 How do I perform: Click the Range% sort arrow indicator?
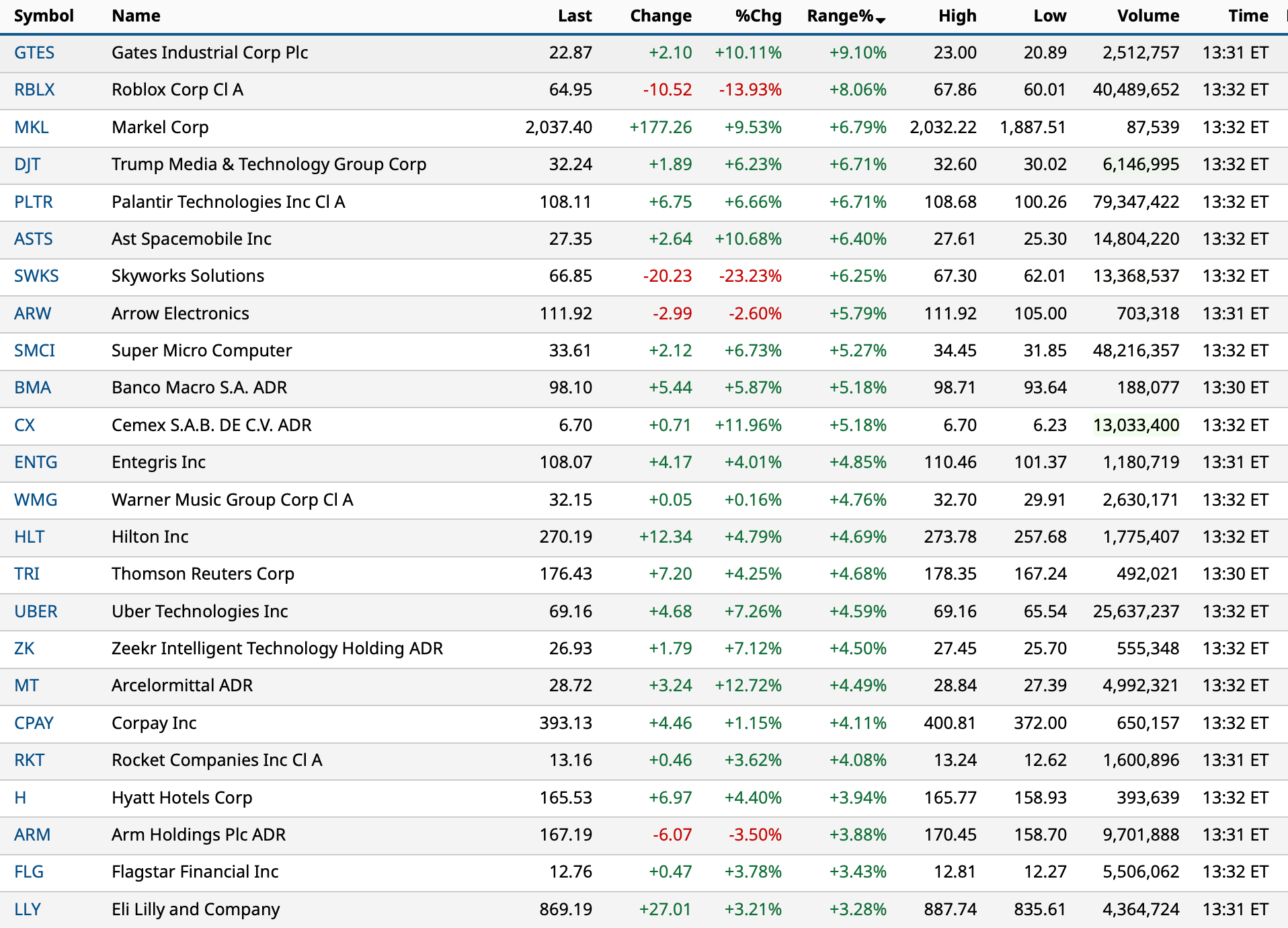pos(881,20)
